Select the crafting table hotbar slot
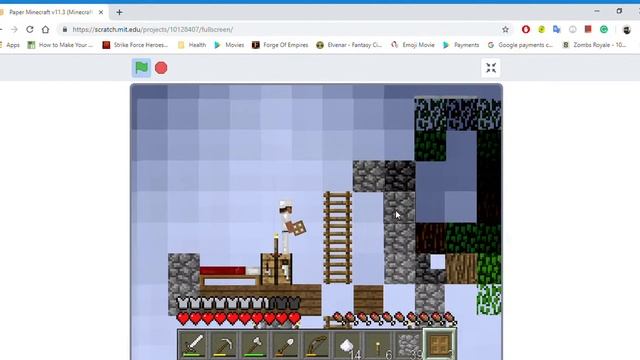The width and height of the screenshot is (640, 360). pos(440,345)
